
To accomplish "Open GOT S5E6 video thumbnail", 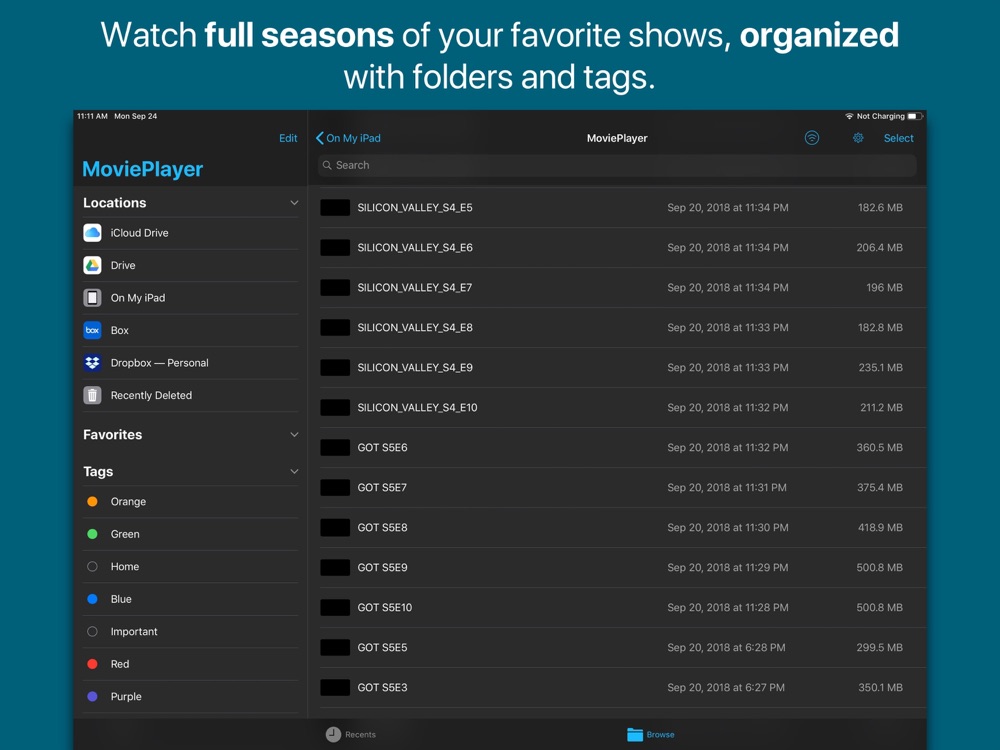I will 335,448.
